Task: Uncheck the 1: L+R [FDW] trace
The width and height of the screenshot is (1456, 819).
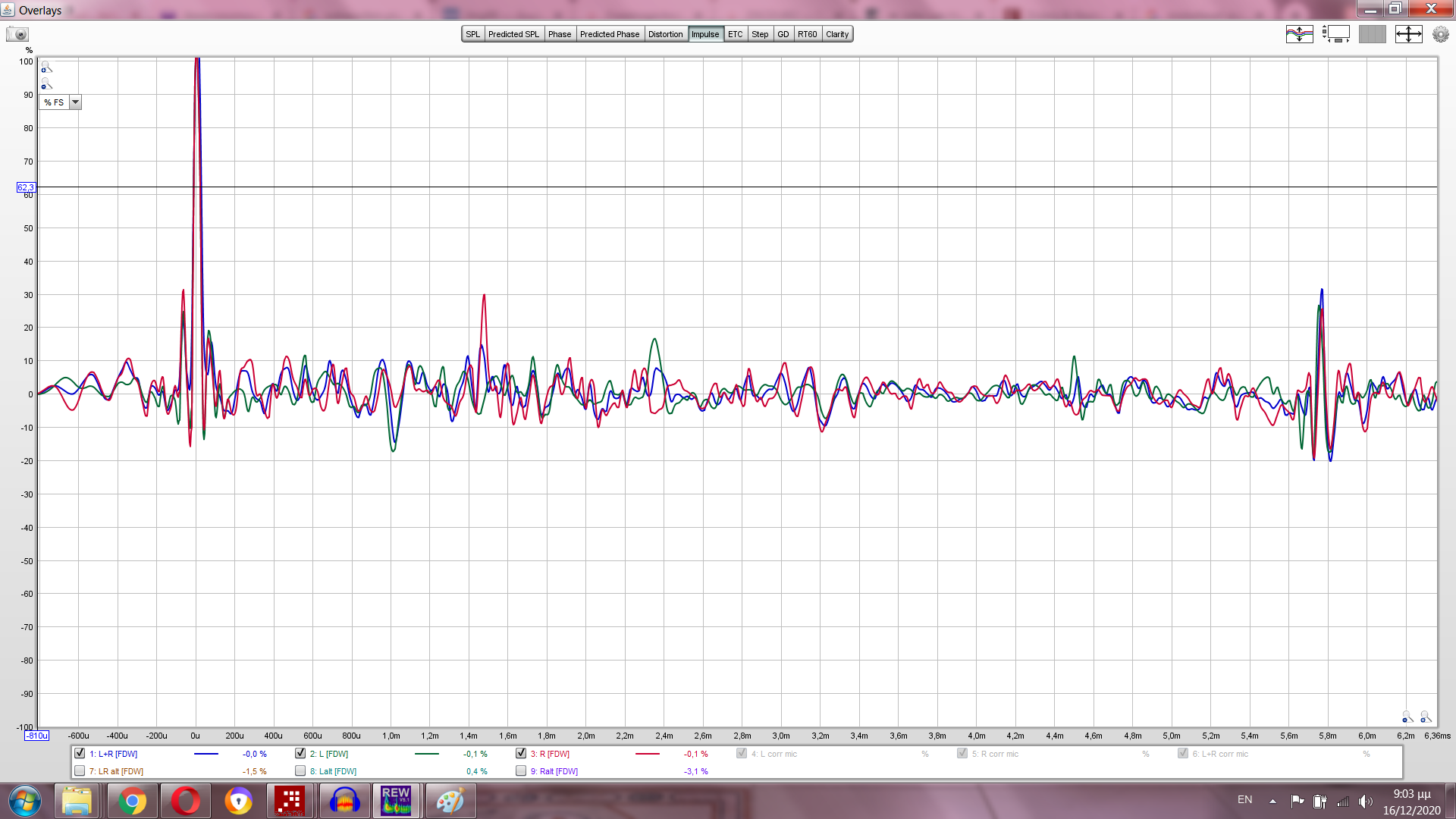Action: [80, 753]
